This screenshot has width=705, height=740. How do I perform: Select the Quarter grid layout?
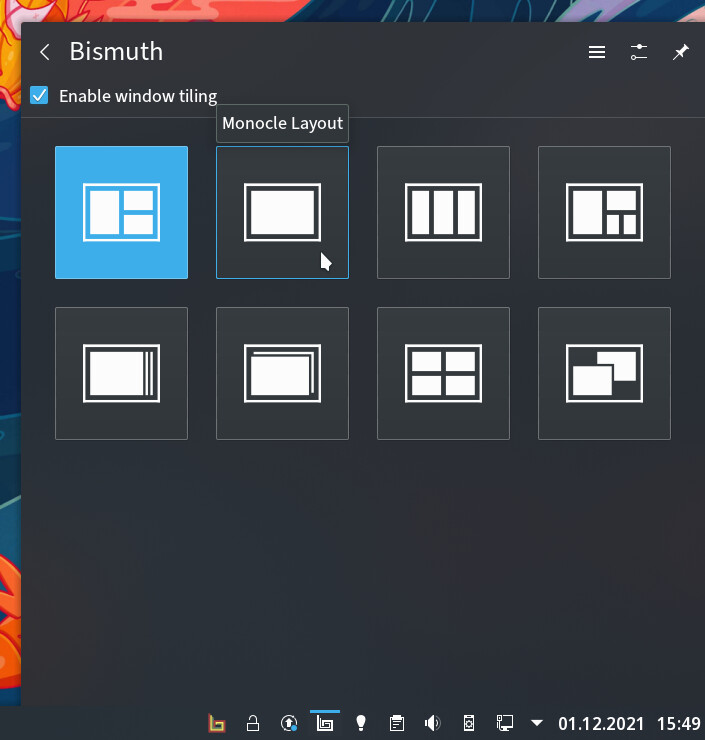click(x=443, y=373)
